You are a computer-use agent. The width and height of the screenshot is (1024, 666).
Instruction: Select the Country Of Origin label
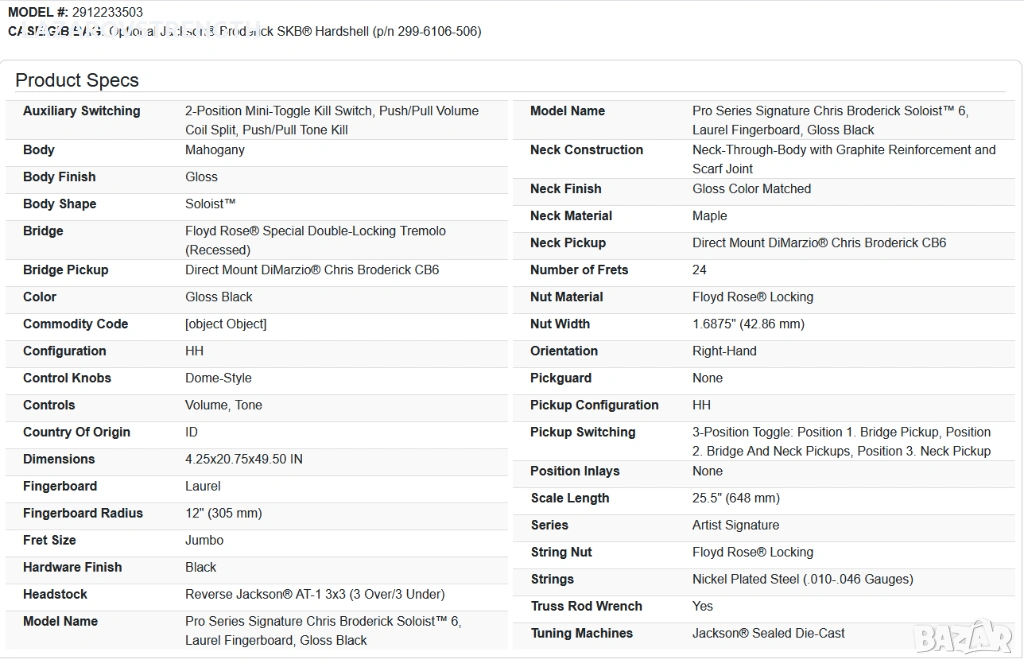point(77,432)
